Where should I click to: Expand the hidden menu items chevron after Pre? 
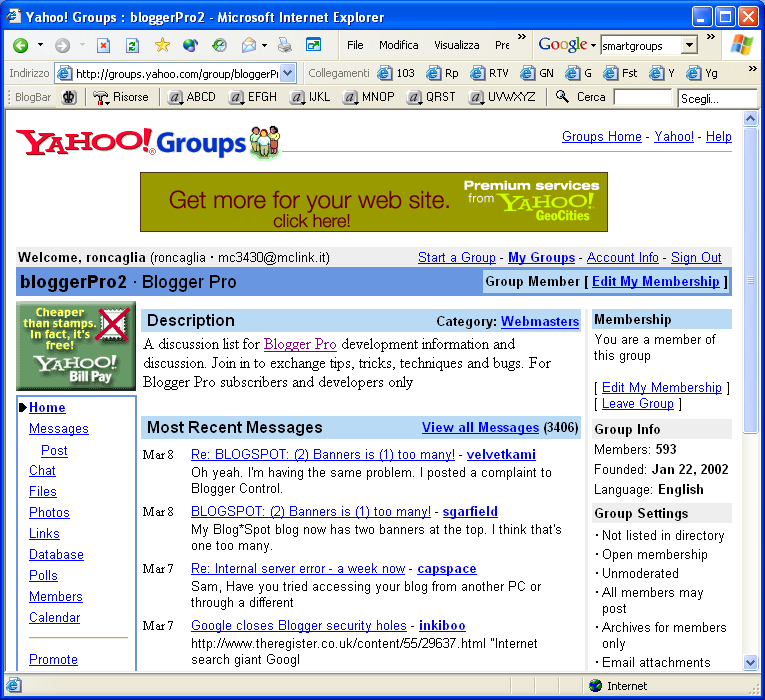pos(522,37)
